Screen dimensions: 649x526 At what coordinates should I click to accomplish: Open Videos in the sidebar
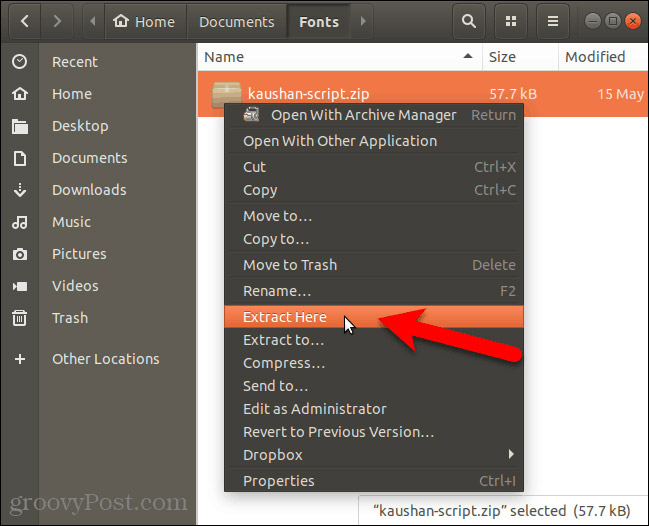pyautogui.click(x=75, y=286)
